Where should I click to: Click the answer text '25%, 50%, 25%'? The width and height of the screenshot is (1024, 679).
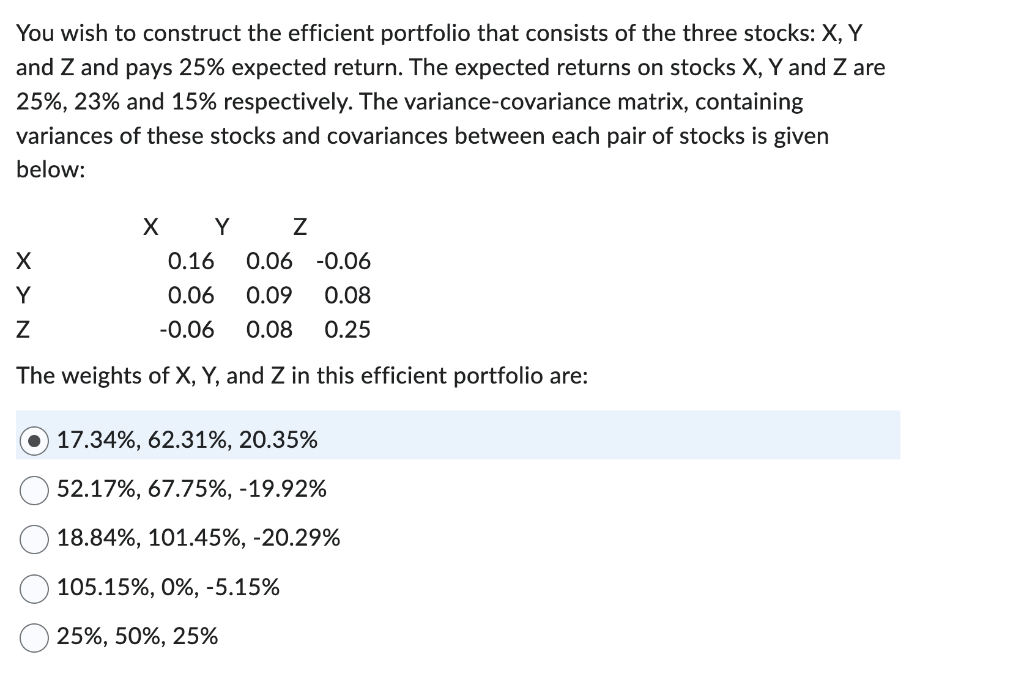tap(137, 636)
